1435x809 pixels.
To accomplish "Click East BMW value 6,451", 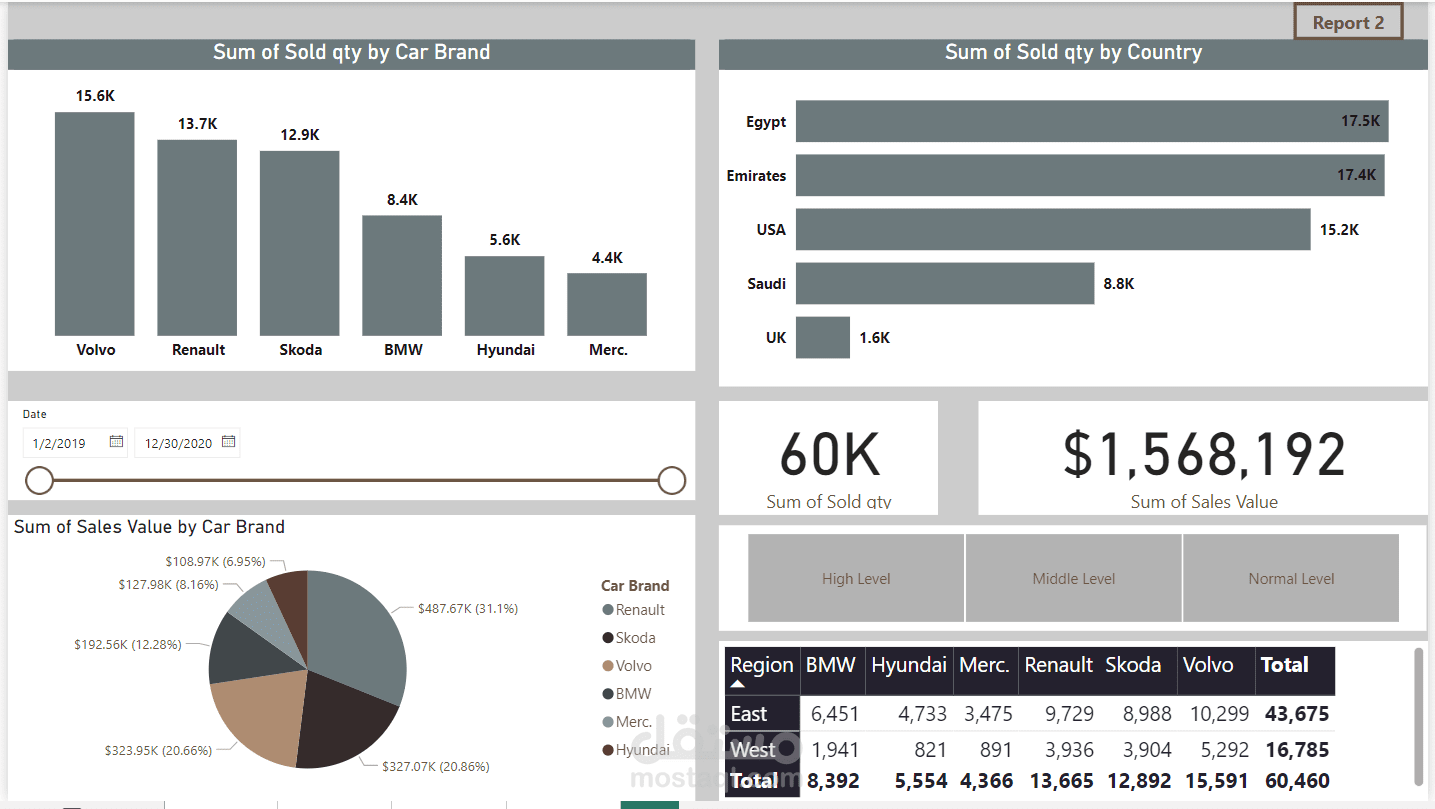I will [835, 714].
